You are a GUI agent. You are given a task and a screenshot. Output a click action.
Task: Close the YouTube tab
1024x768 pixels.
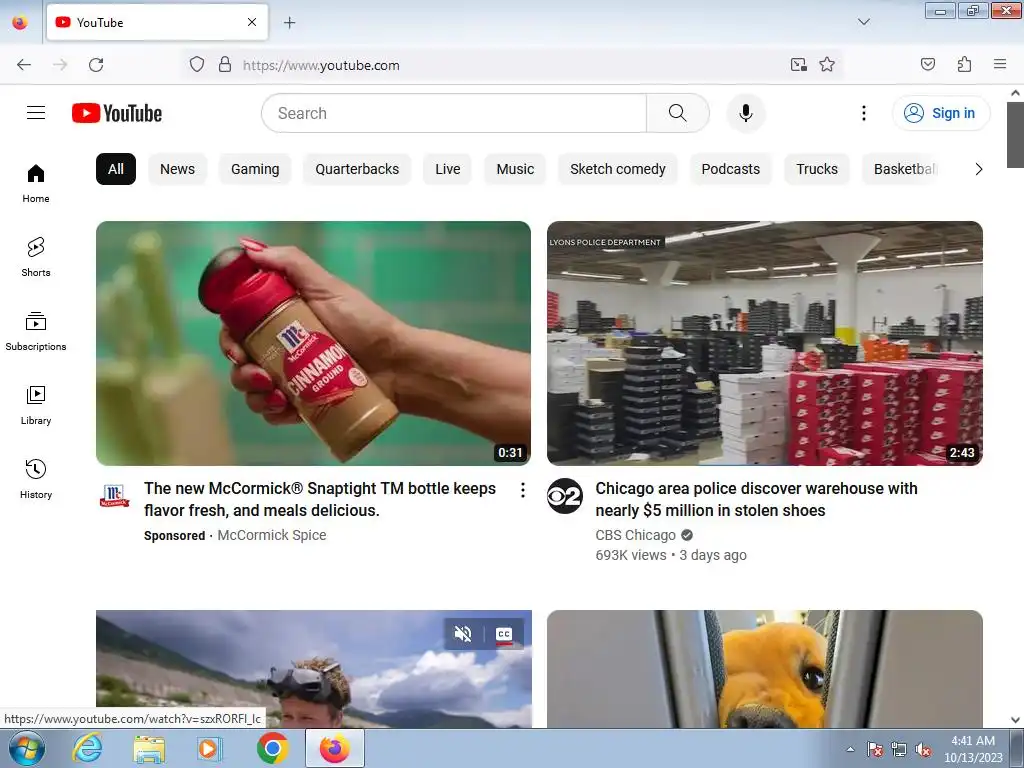pyautogui.click(x=252, y=22)
